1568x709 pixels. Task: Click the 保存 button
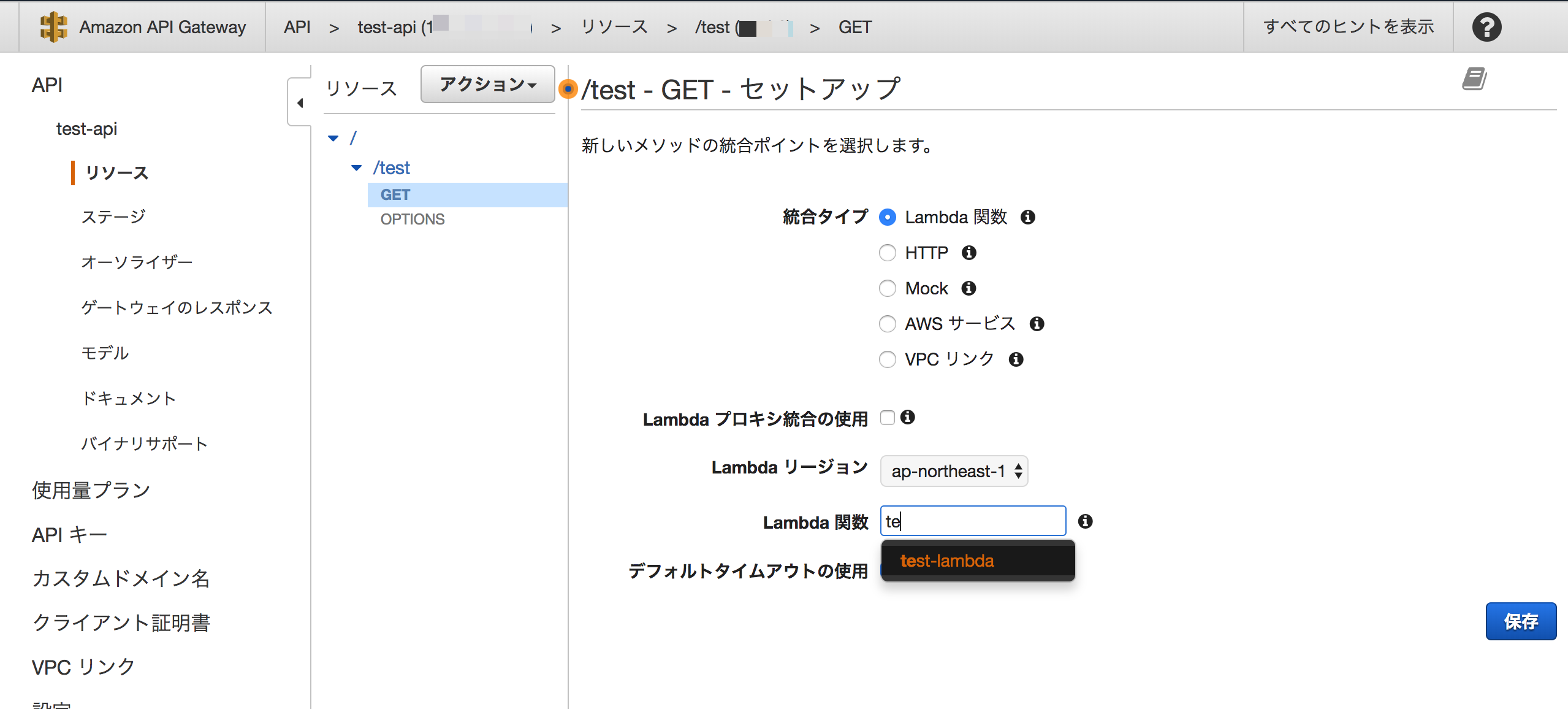pos(1521,621)
